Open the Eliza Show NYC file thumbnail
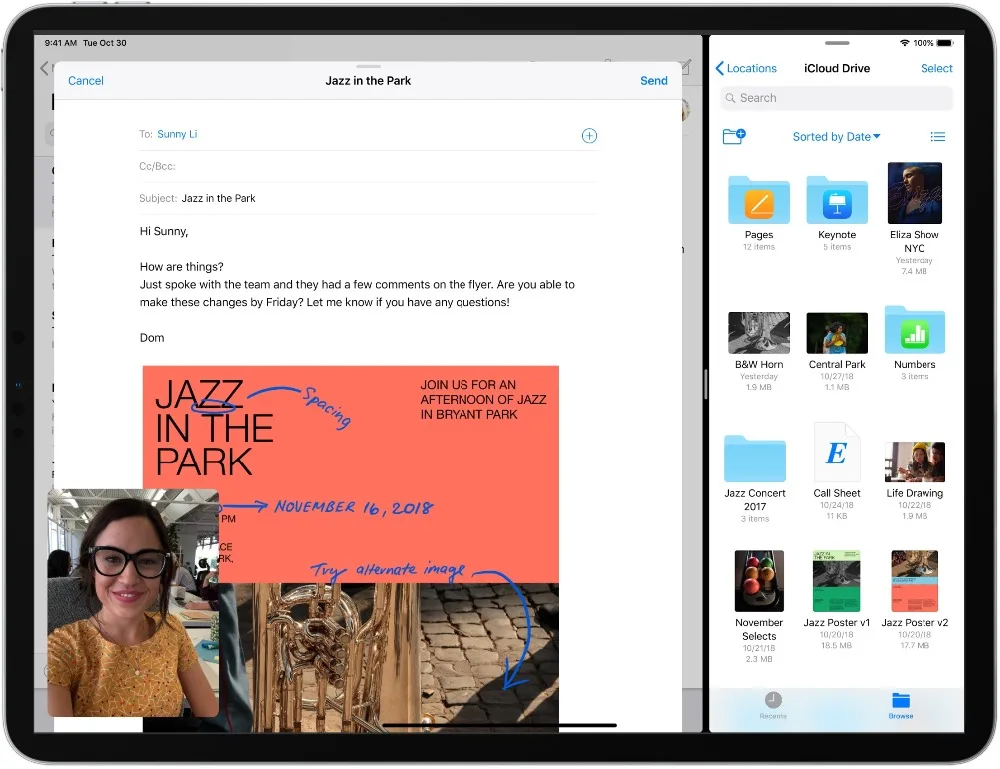 (915, 193)
